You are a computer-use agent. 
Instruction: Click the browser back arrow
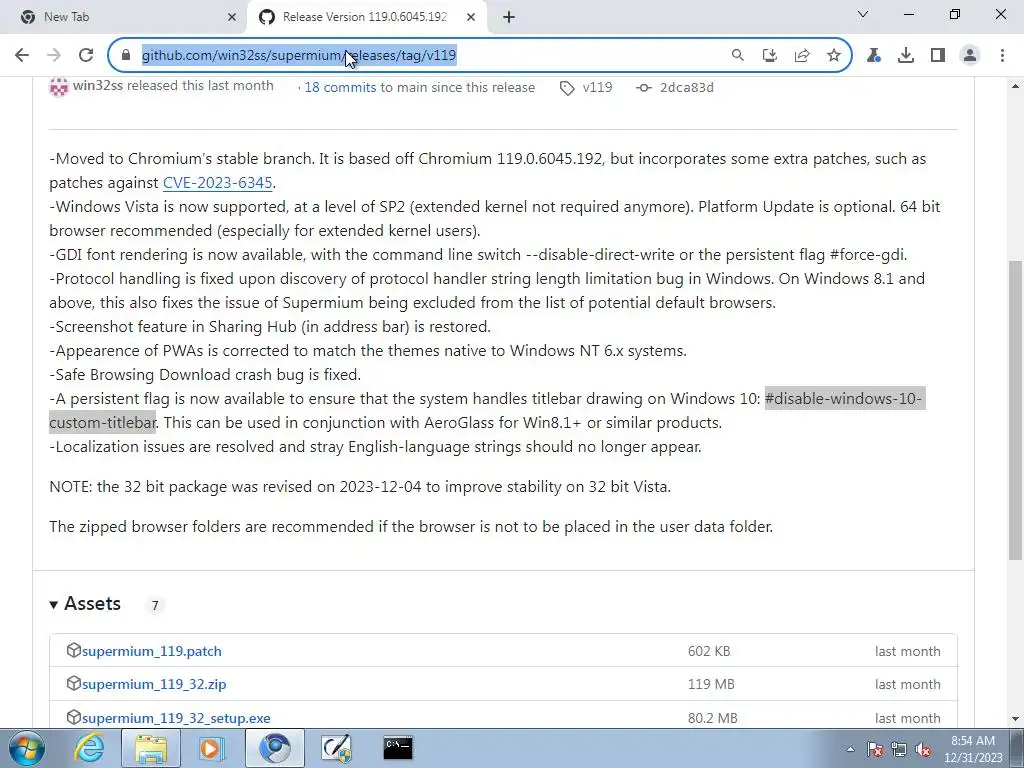(x=22, y=56)
